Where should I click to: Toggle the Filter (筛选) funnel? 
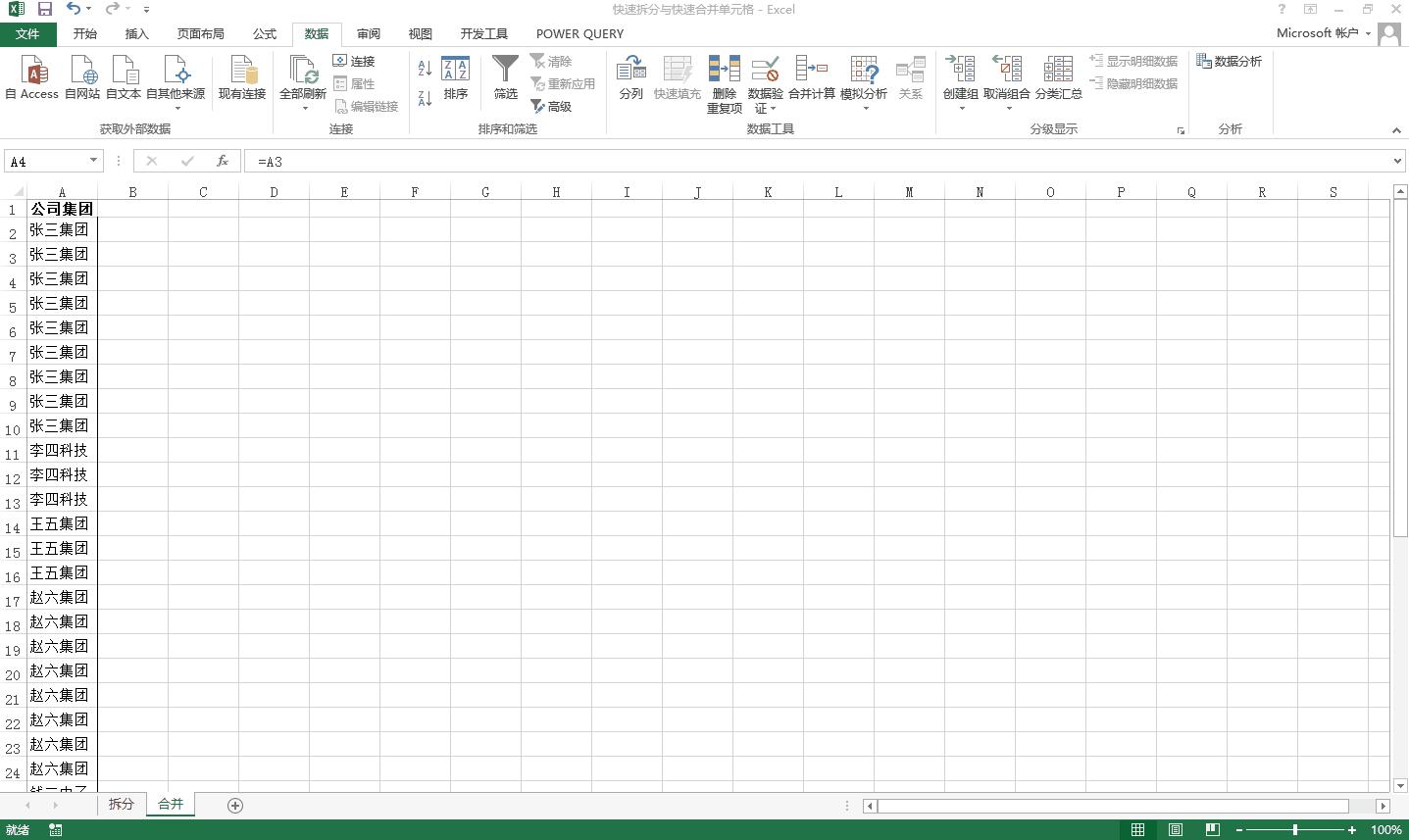505,77
